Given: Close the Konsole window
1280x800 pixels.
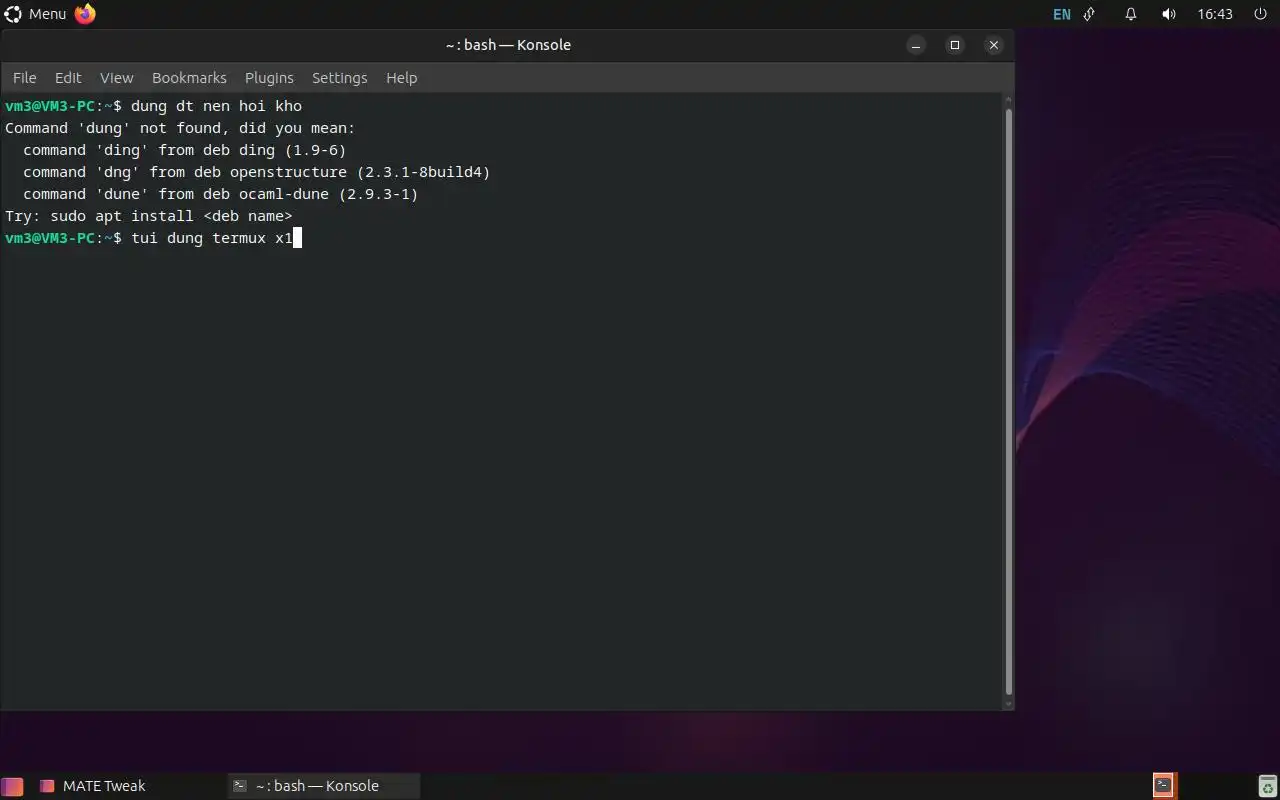Looking at the screenshot, I should click(993, 45).
